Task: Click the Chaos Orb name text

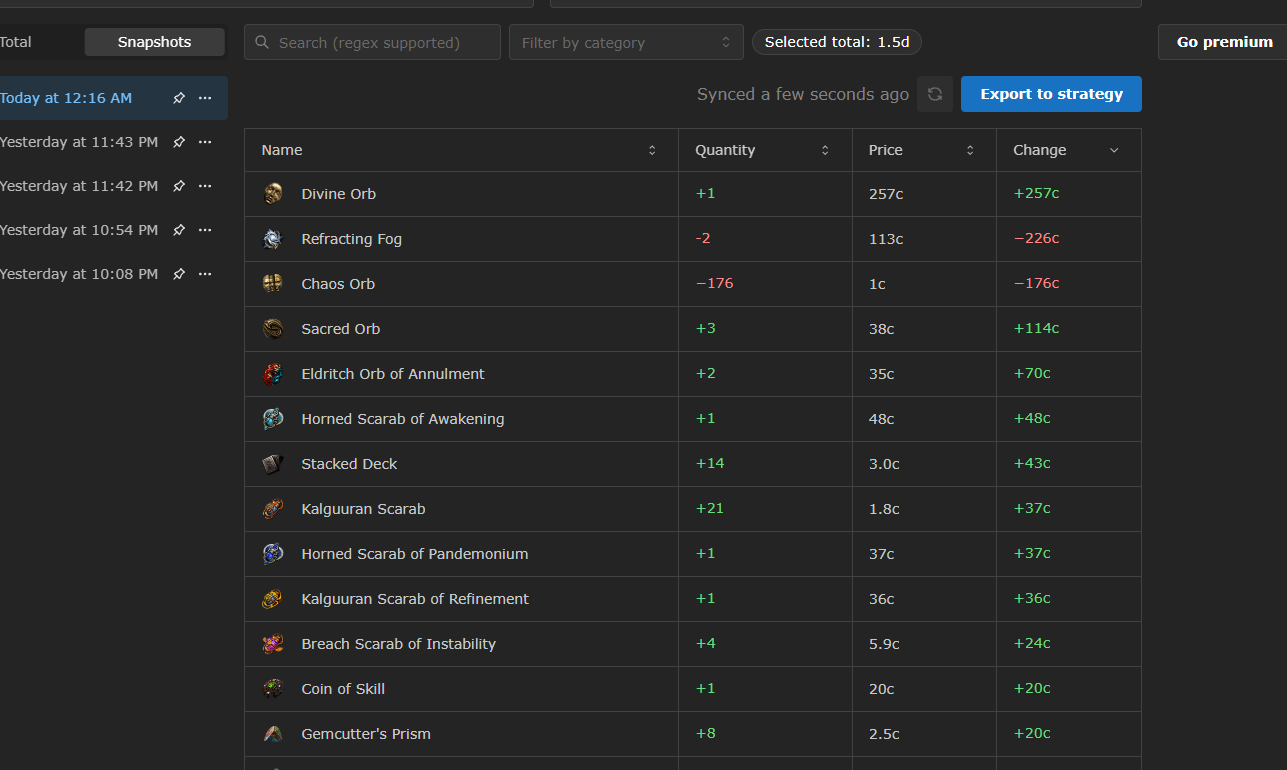Action: pos(338,284)
